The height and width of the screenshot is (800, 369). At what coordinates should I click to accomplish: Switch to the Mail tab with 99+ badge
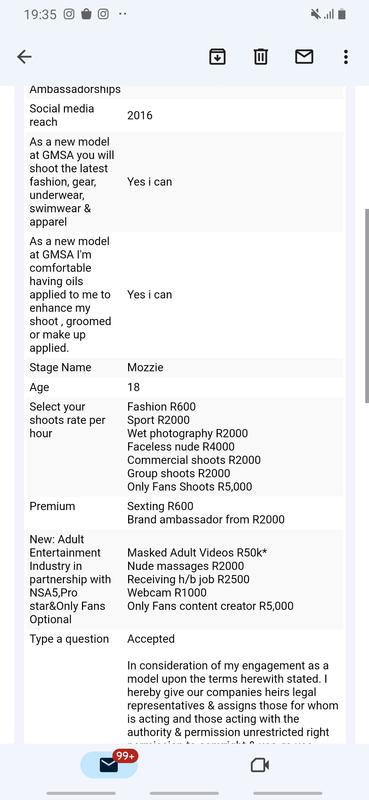[109, 765]
